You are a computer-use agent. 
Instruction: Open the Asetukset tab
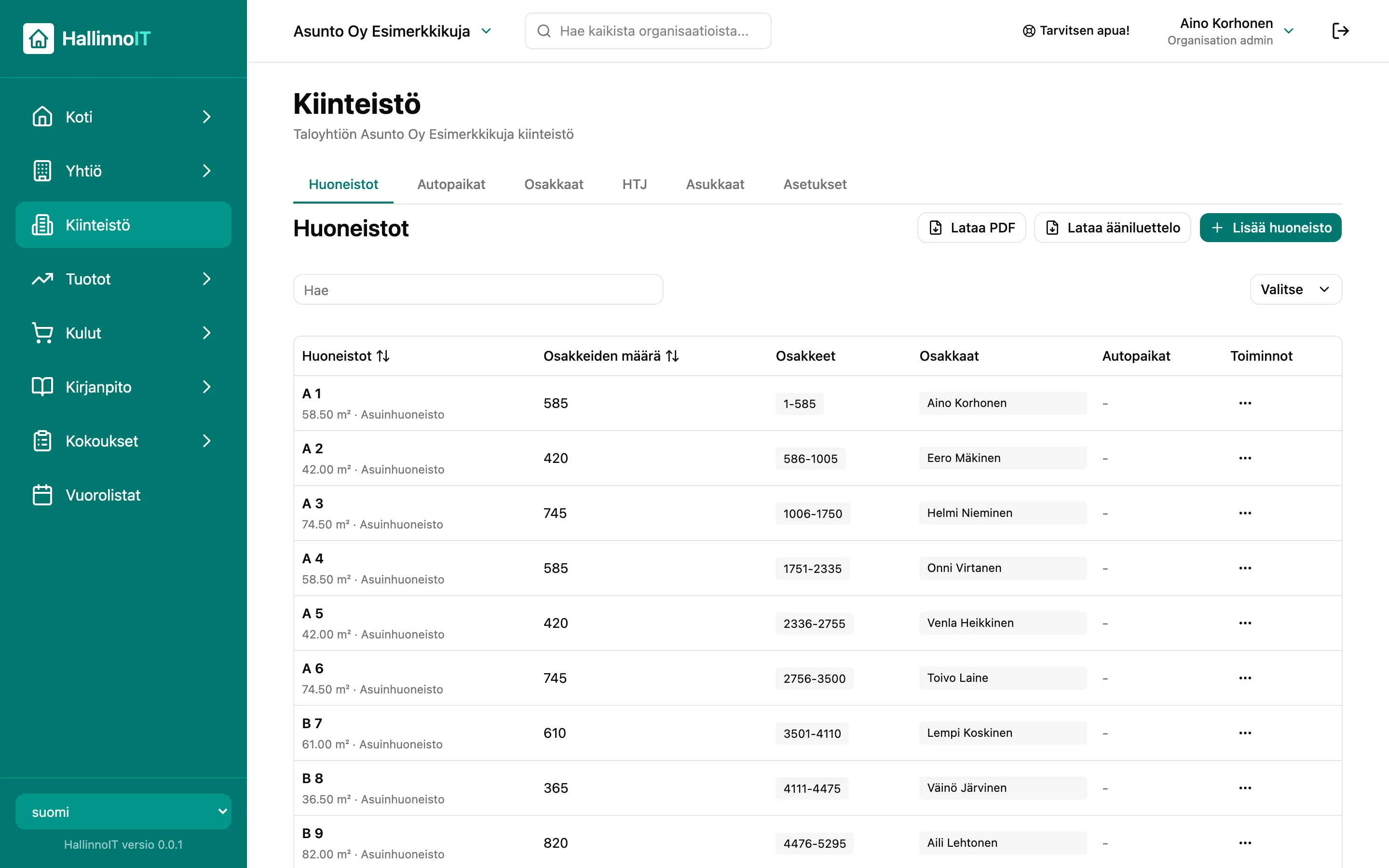pyautogui.click(x=815, y=184)
